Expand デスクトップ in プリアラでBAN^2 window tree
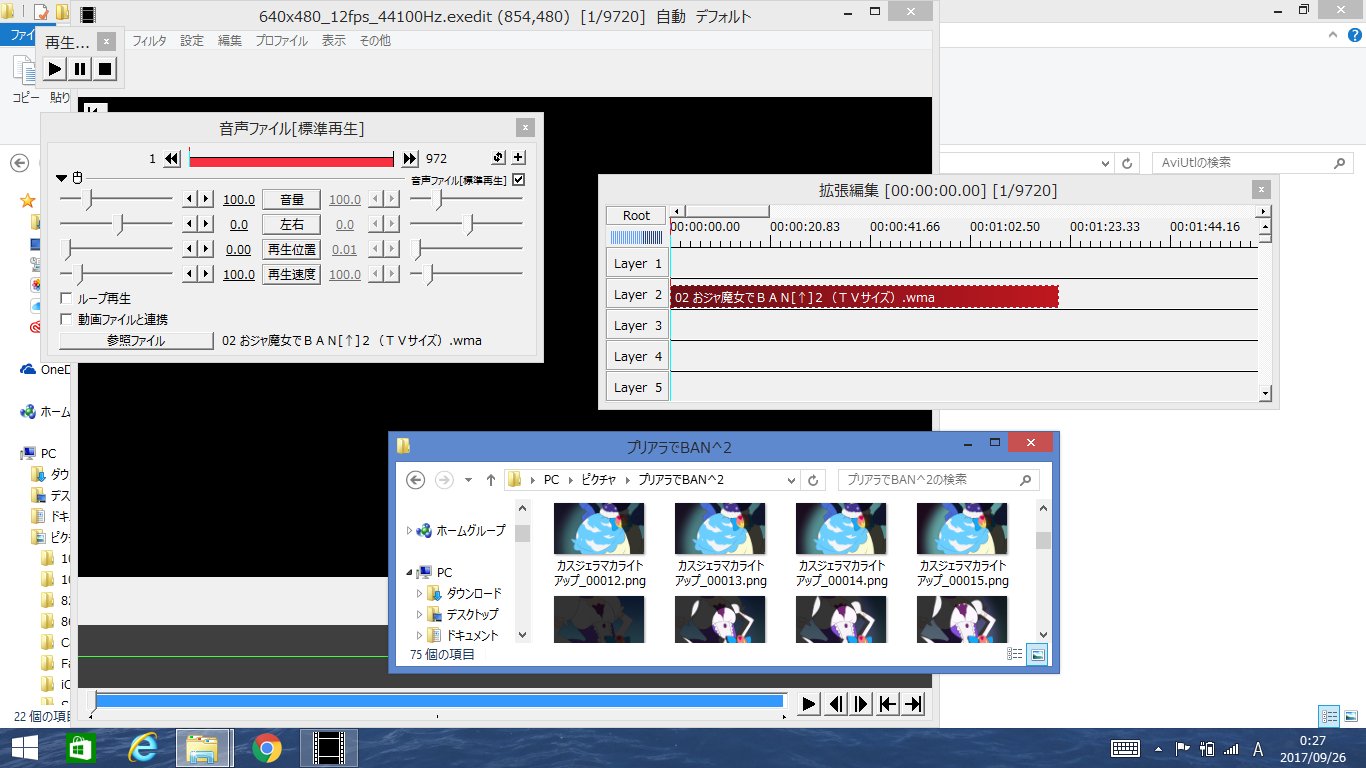 [420, 615]
